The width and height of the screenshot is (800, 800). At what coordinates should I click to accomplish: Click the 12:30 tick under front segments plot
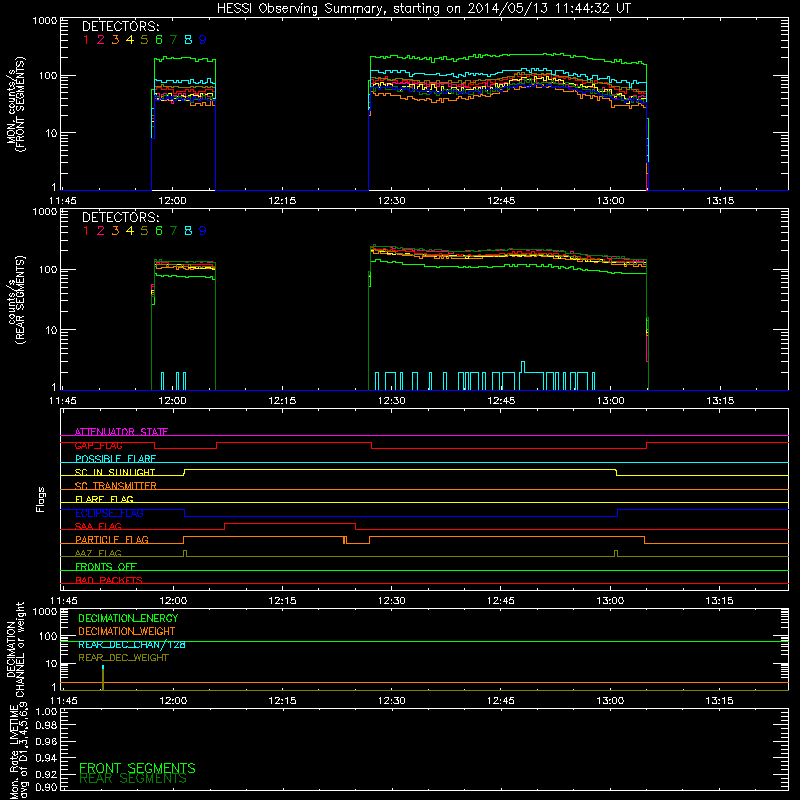[x=391, y=201]
